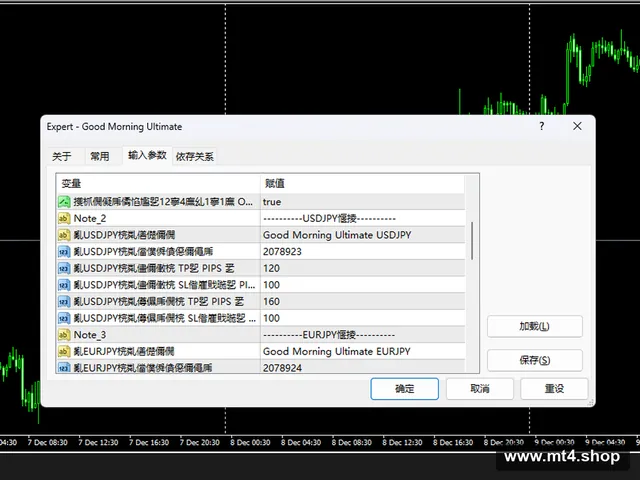
Task: Select the ----------USDJPY value cell
Action: [362, 218]
